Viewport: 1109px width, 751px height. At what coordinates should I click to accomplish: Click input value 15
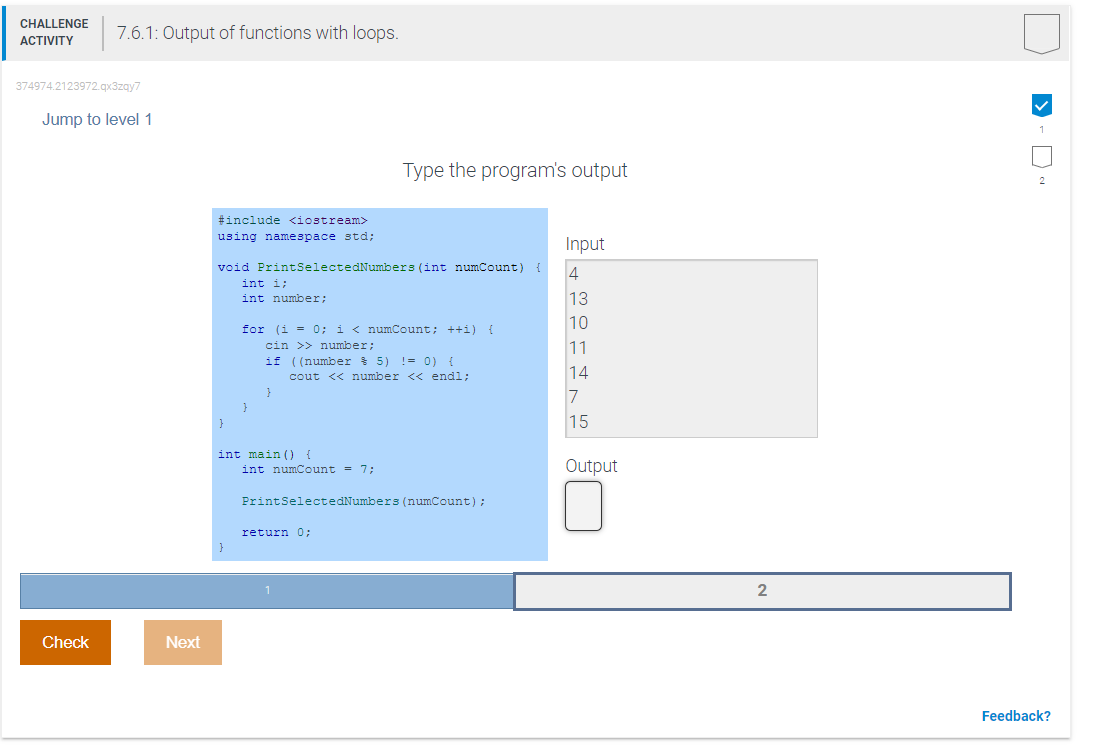[579, 422]
